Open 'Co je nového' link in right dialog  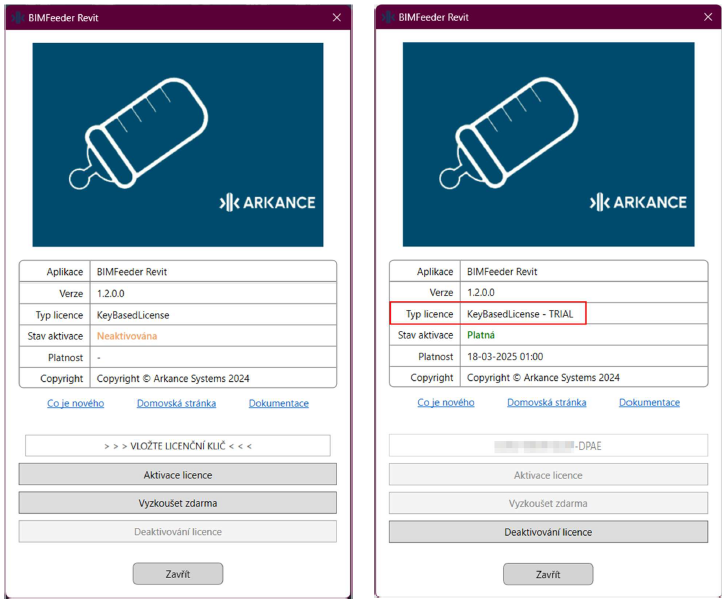[446, 402]
